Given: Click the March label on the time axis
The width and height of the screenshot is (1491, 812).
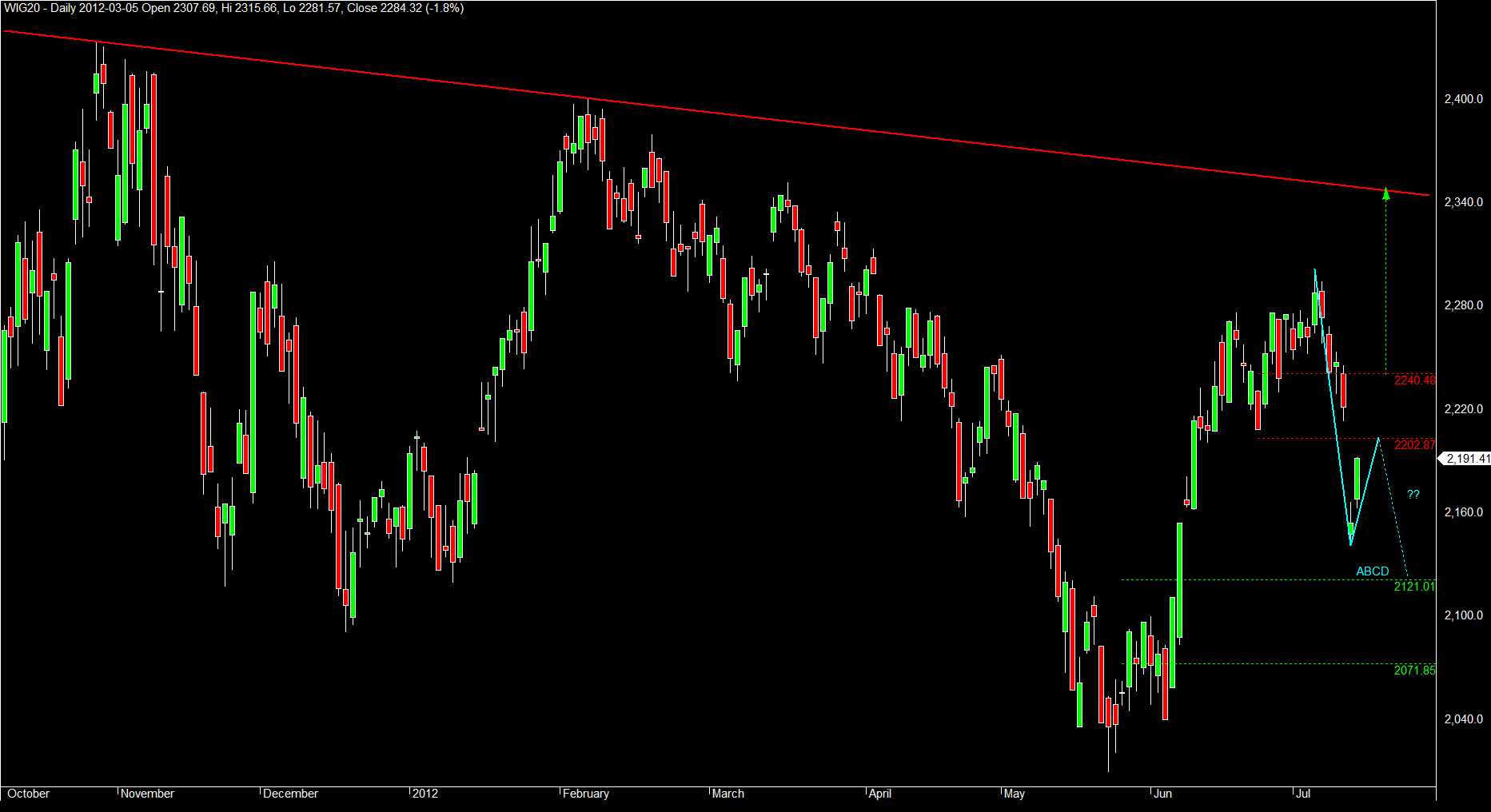Looking at the screenshot, I should 728,794.
